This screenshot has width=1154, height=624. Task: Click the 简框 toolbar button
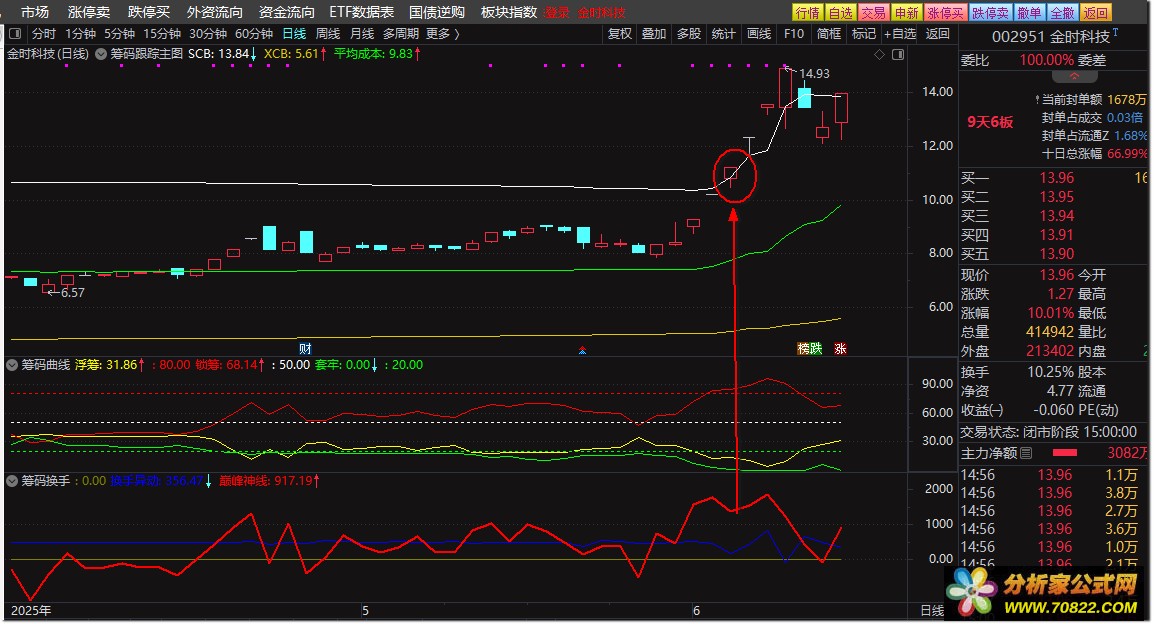829,34
